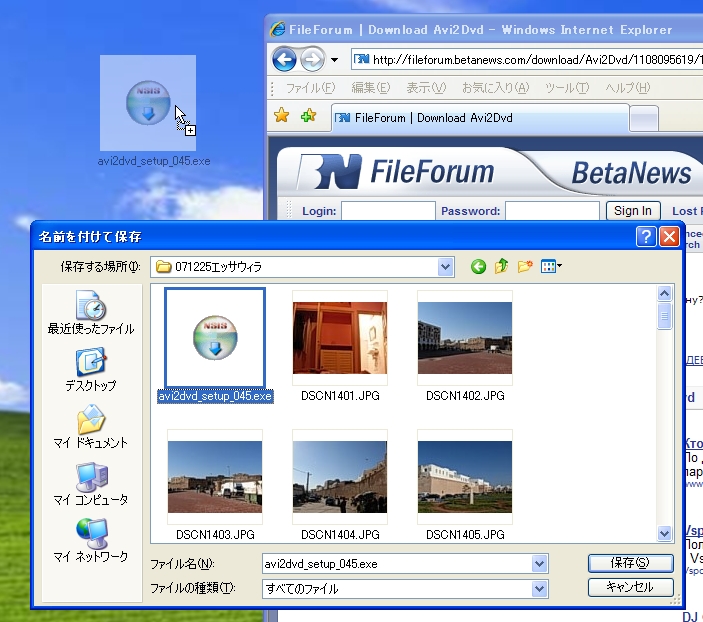The height and width of the screenshot is (622, 703).
Task: Open the 保存する場所 folder dropdown
Action: pyautogui.click(x=445, y=267)
